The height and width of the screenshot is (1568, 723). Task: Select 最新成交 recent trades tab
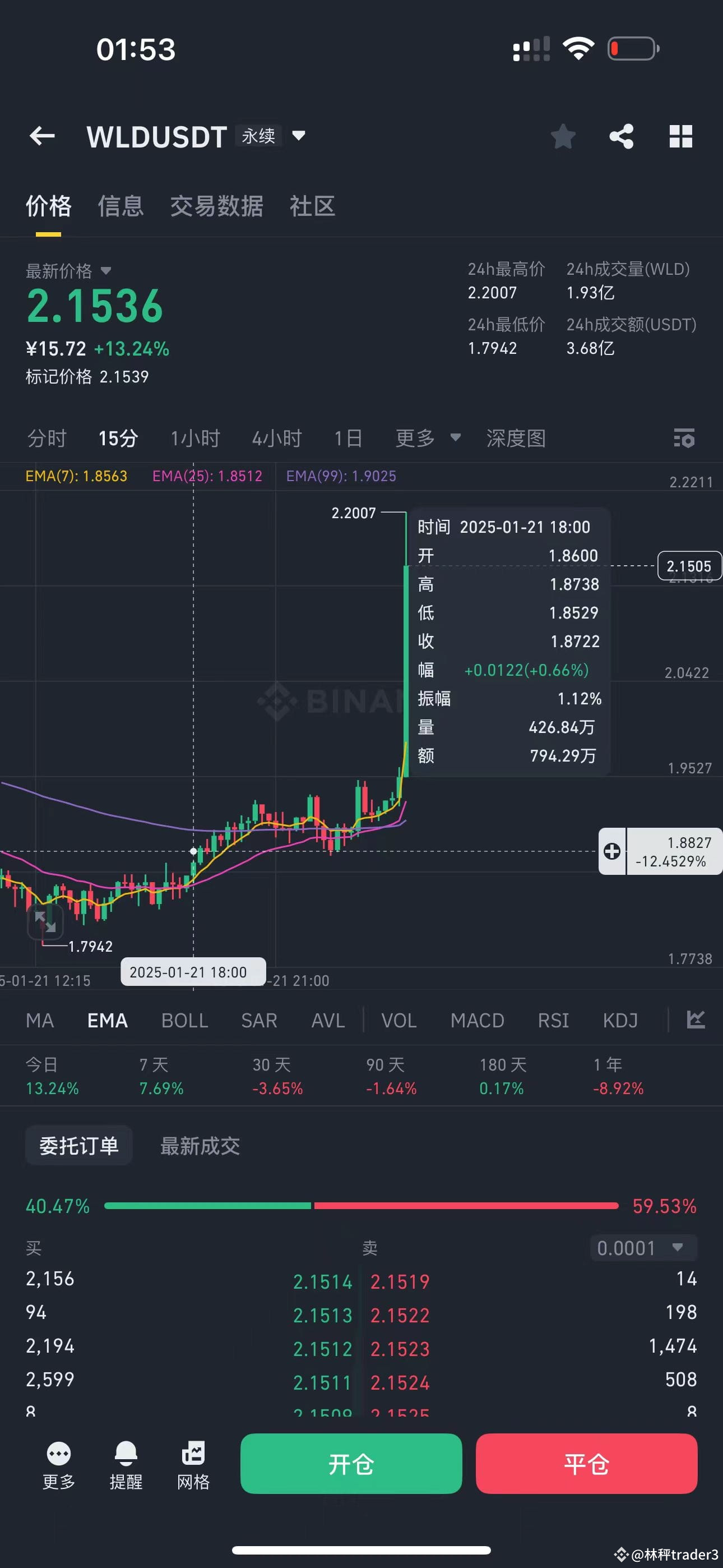coord(200,1145)
